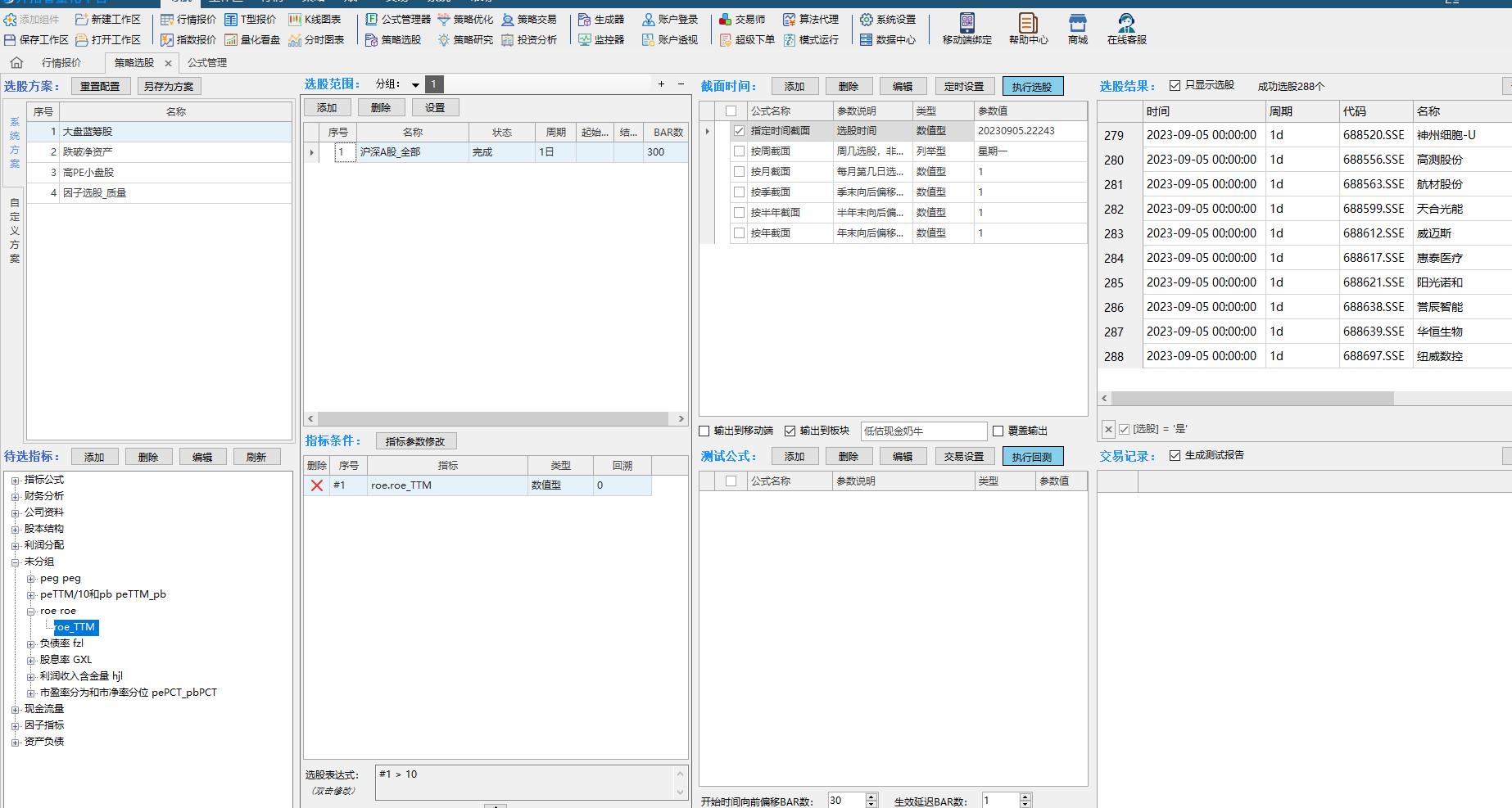Open the 超级下单 super order icon
Image resolution: width=1512 pixels, height=808 pixels.
726,39
